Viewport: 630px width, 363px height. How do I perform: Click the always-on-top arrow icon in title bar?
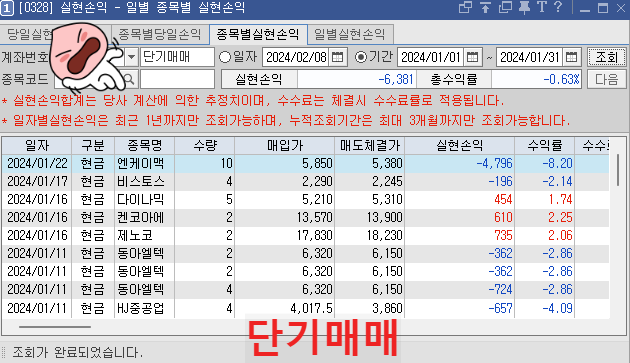[x=485, y=7]
